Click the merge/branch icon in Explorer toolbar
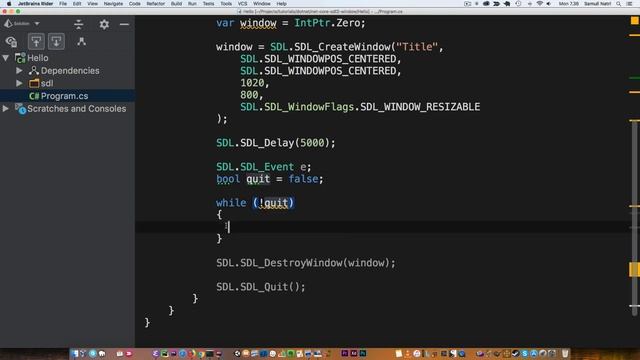This screenshot has width=640, height=360. tap(81, 41)
